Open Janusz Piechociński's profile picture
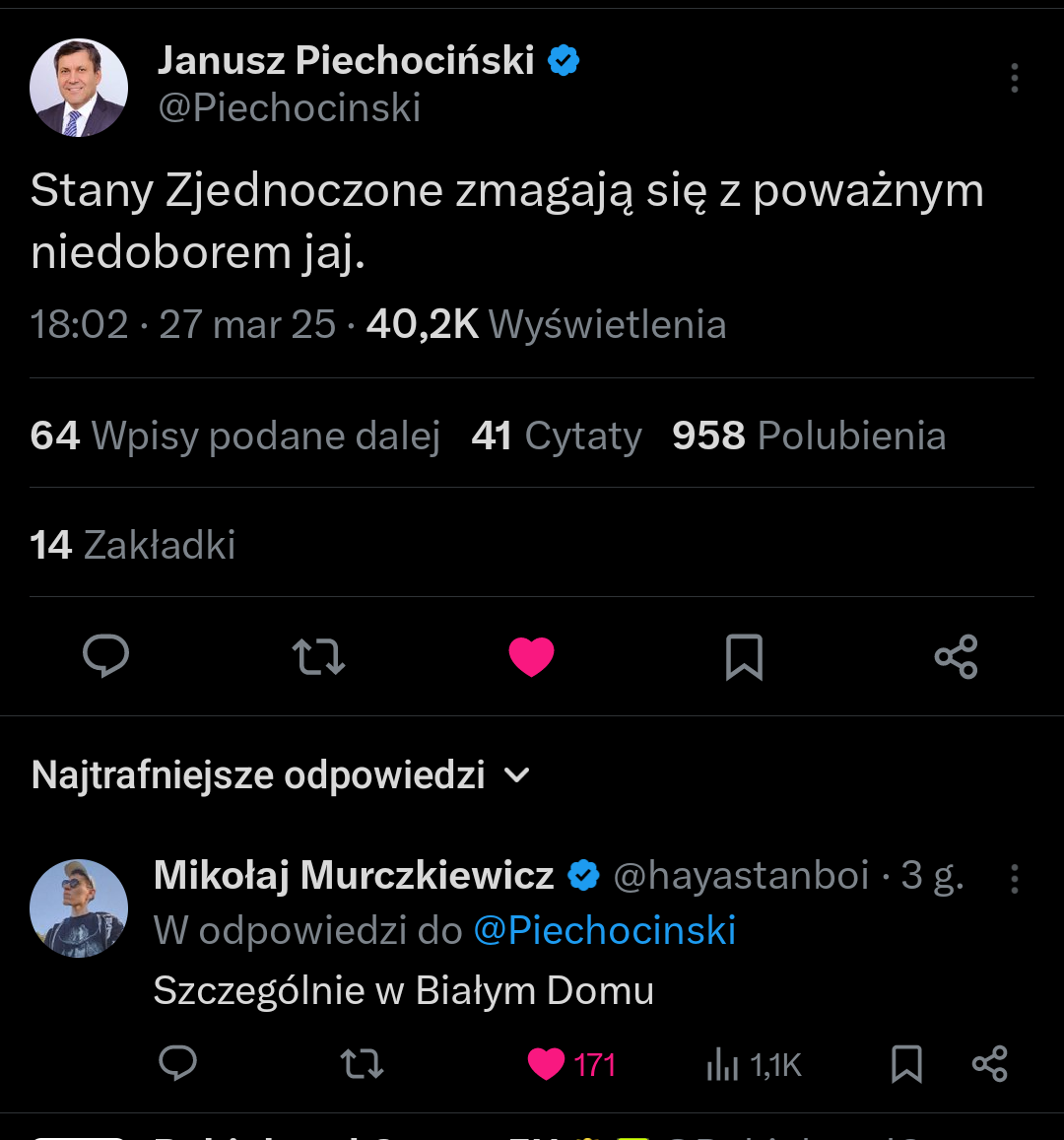Screen dimensions: 1064x1140 (x=79, y=88)
